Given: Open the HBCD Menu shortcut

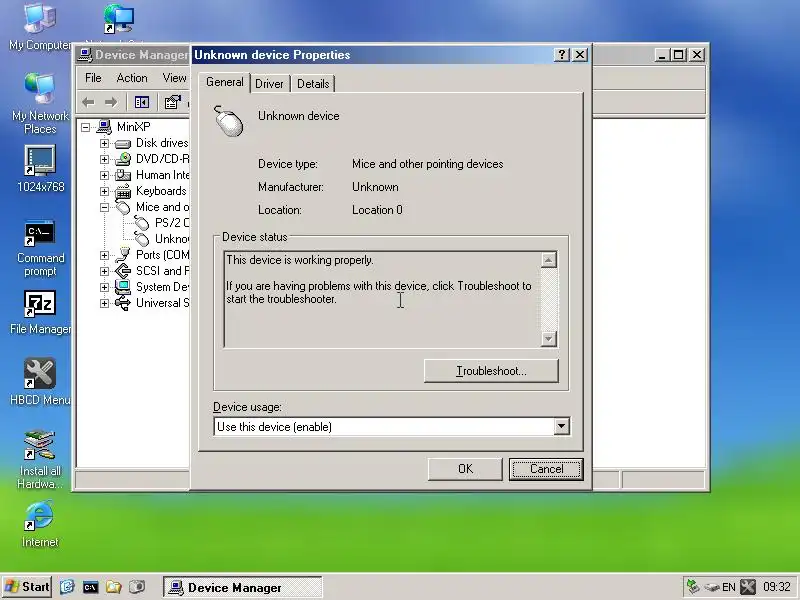Looking at the screenshot, I should coord(40,382).
